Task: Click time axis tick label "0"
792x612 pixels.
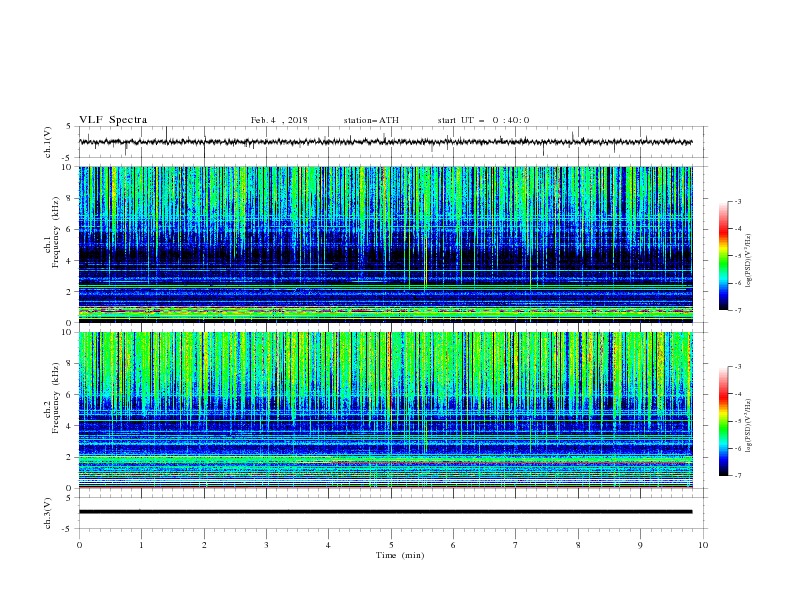Action: (x=79, y=545)
